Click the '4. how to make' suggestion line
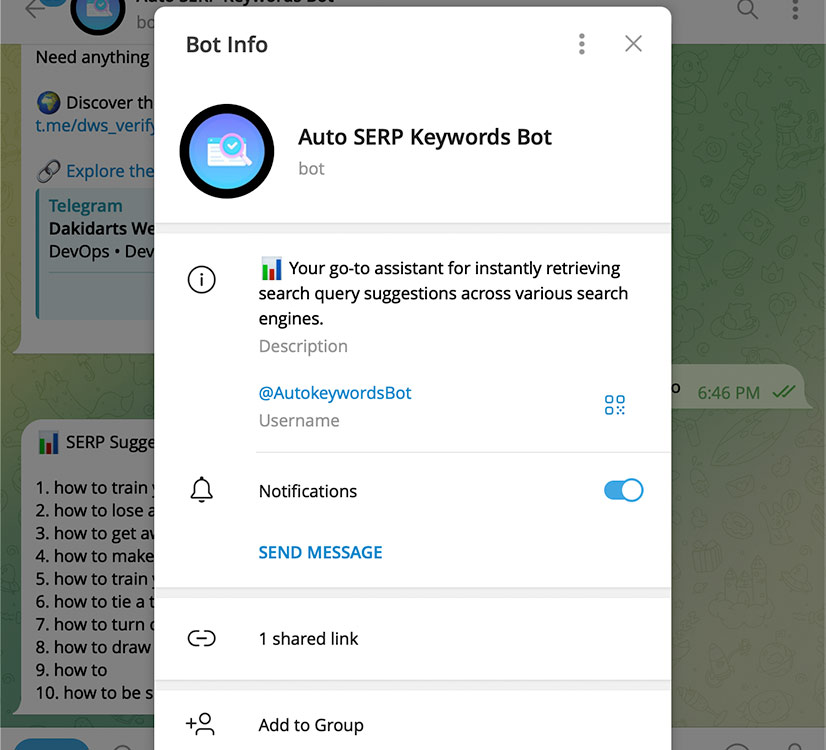This screenshot has width=826, height=750. point(95,556)
